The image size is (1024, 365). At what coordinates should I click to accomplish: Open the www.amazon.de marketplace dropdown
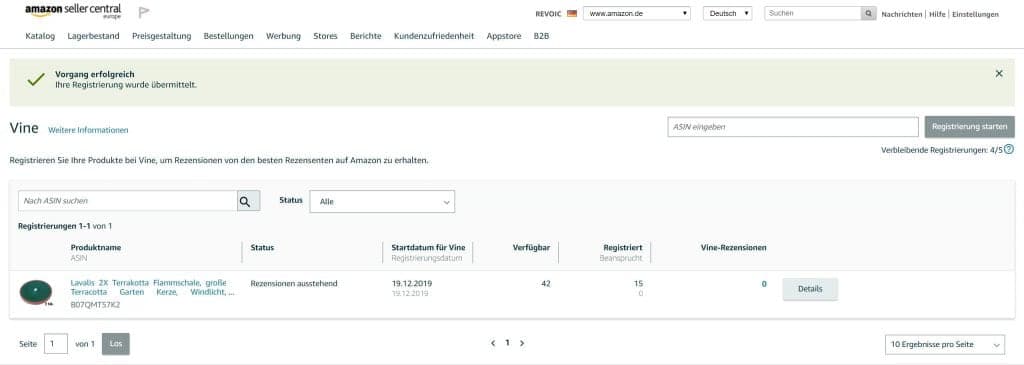(637, 13)
